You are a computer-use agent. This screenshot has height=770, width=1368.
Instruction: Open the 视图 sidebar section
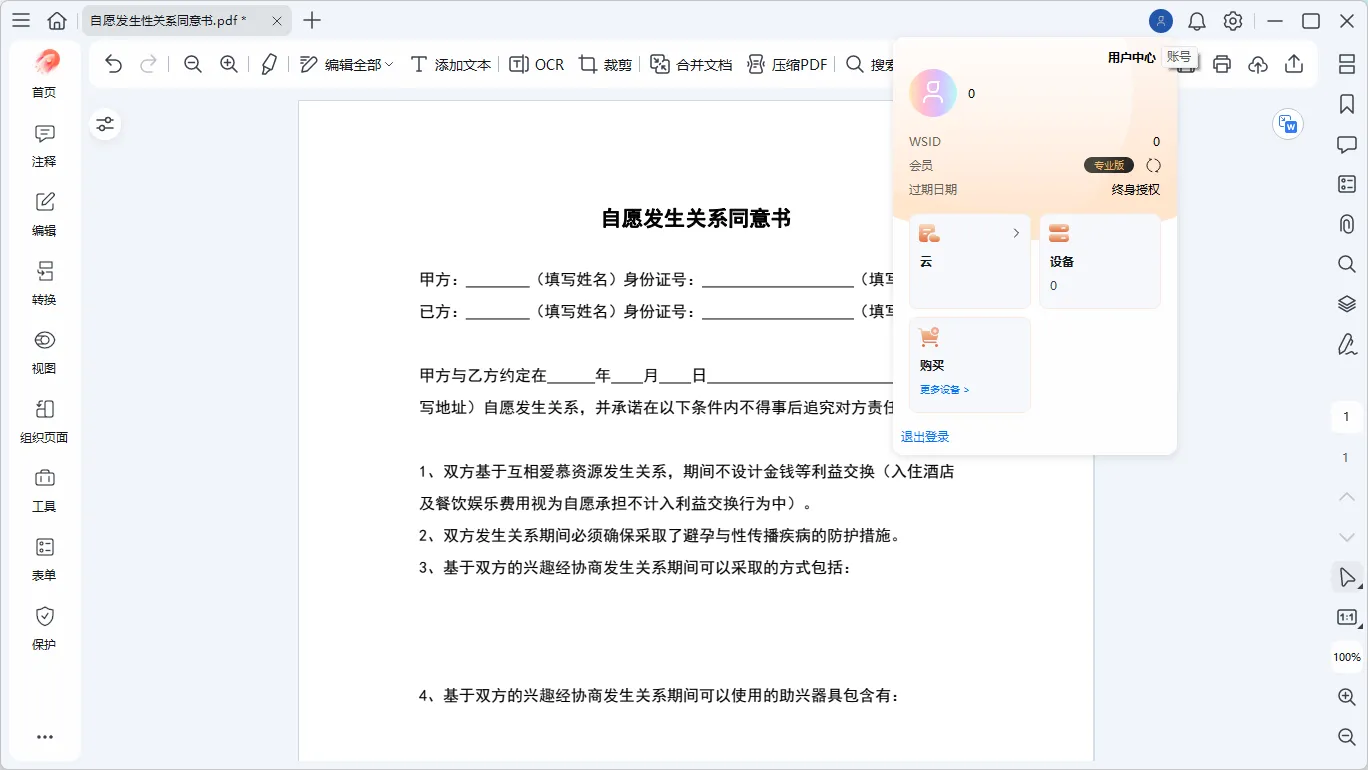pyautogui.click(x=44, y=352)
